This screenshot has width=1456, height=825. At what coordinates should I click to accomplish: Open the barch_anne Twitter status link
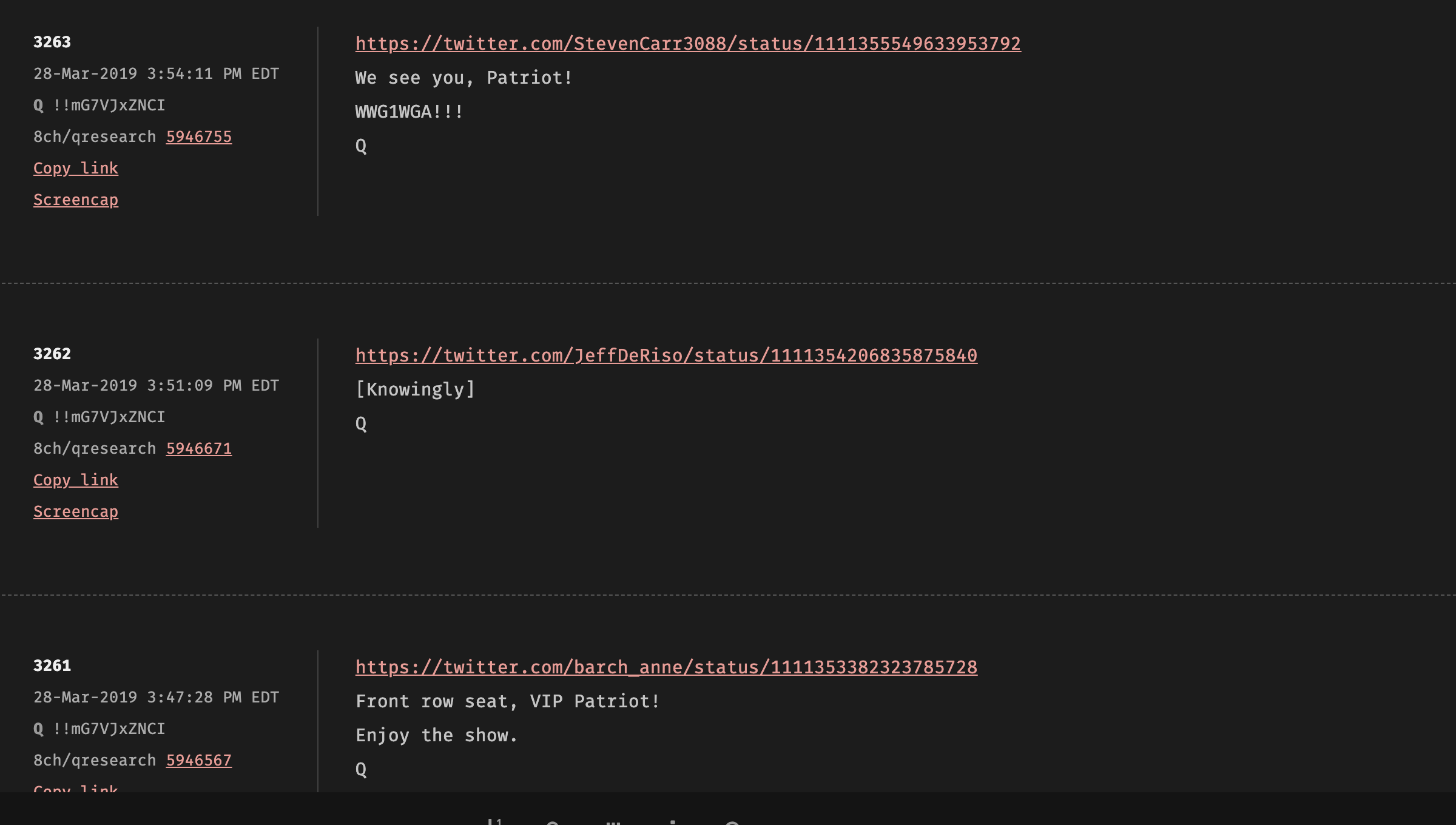coord(666,667)
